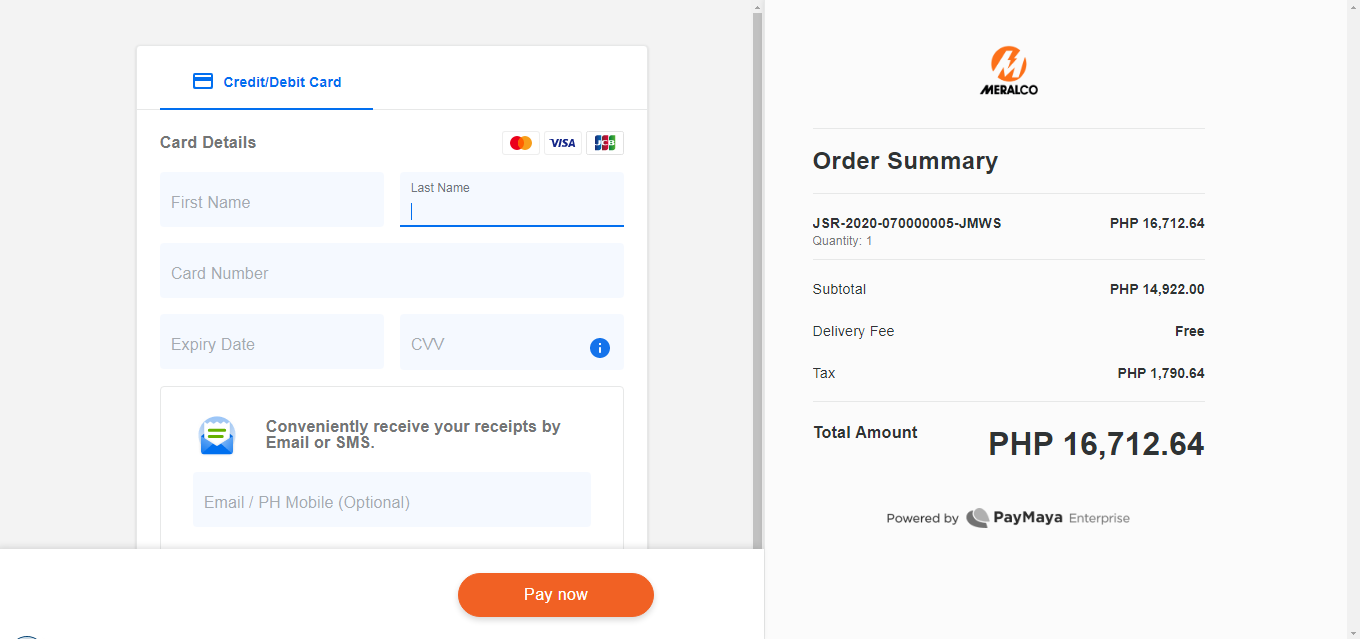Viewport: 1360px width, 639px height.
Task: Click the Expiry Date field
Action: pos(272,342)
